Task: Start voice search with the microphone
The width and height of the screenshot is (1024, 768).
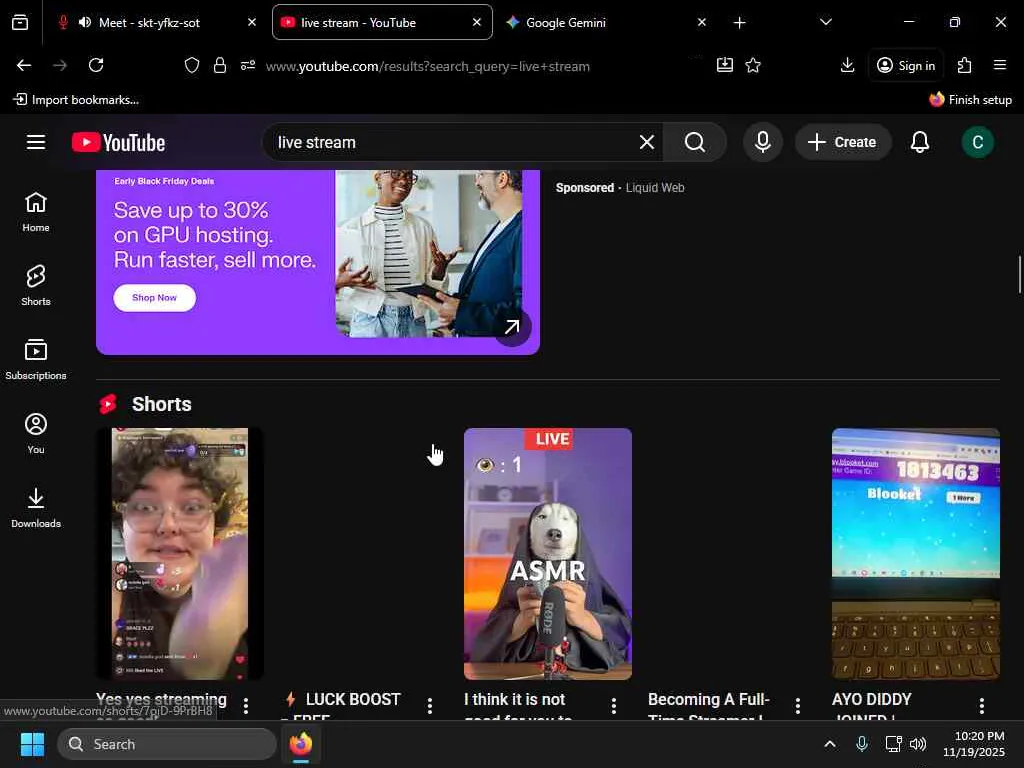Action: (x=762, y=142)
